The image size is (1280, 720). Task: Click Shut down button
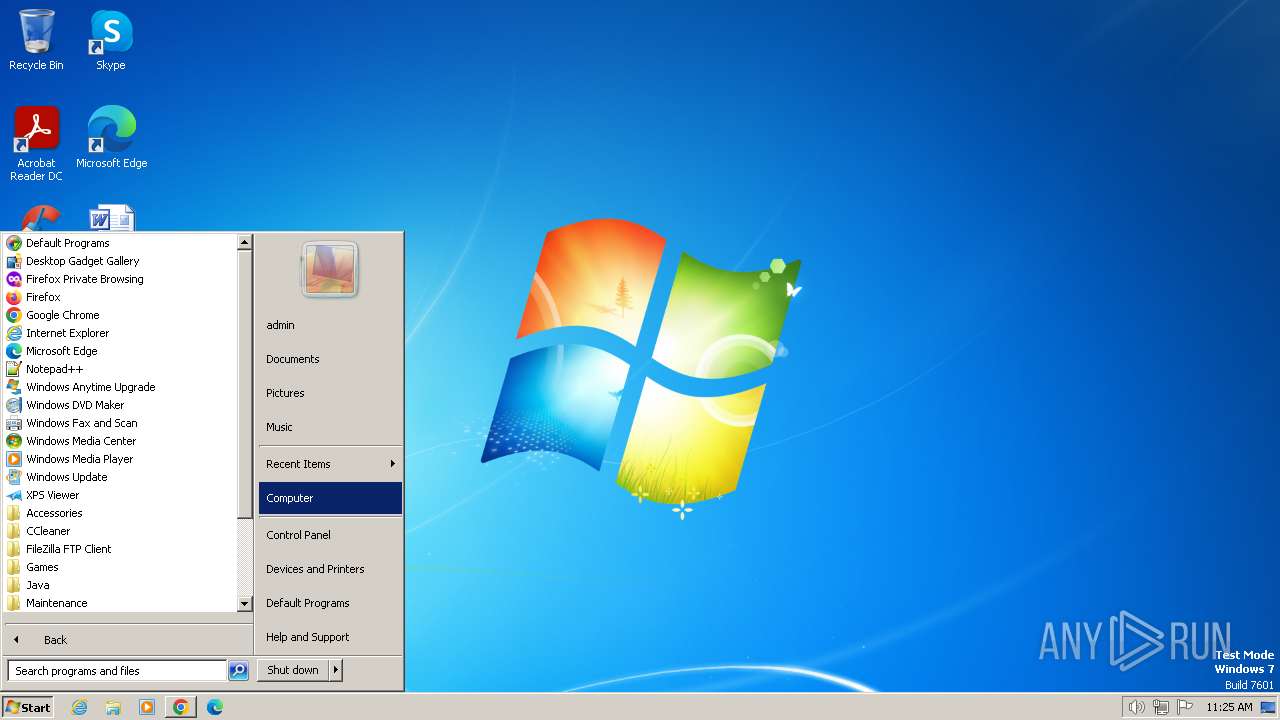click(293, 670)
